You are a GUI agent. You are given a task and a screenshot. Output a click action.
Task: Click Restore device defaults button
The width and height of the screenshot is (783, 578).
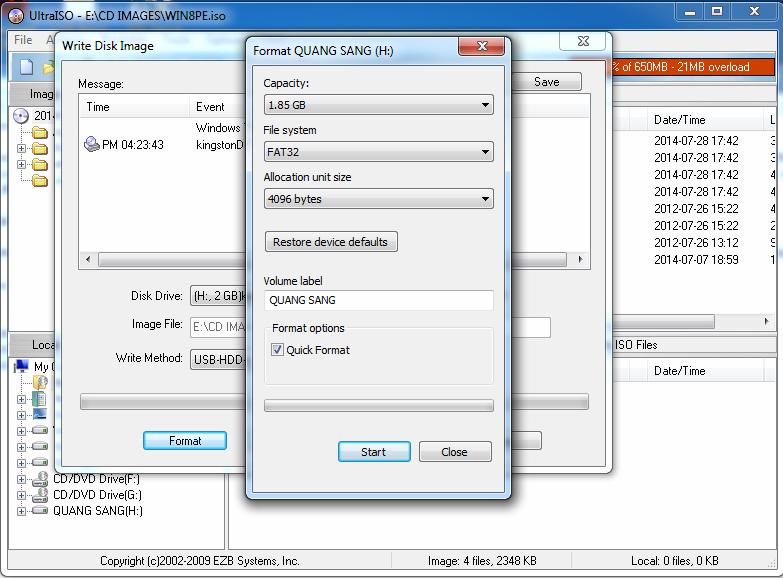point(331,242)
